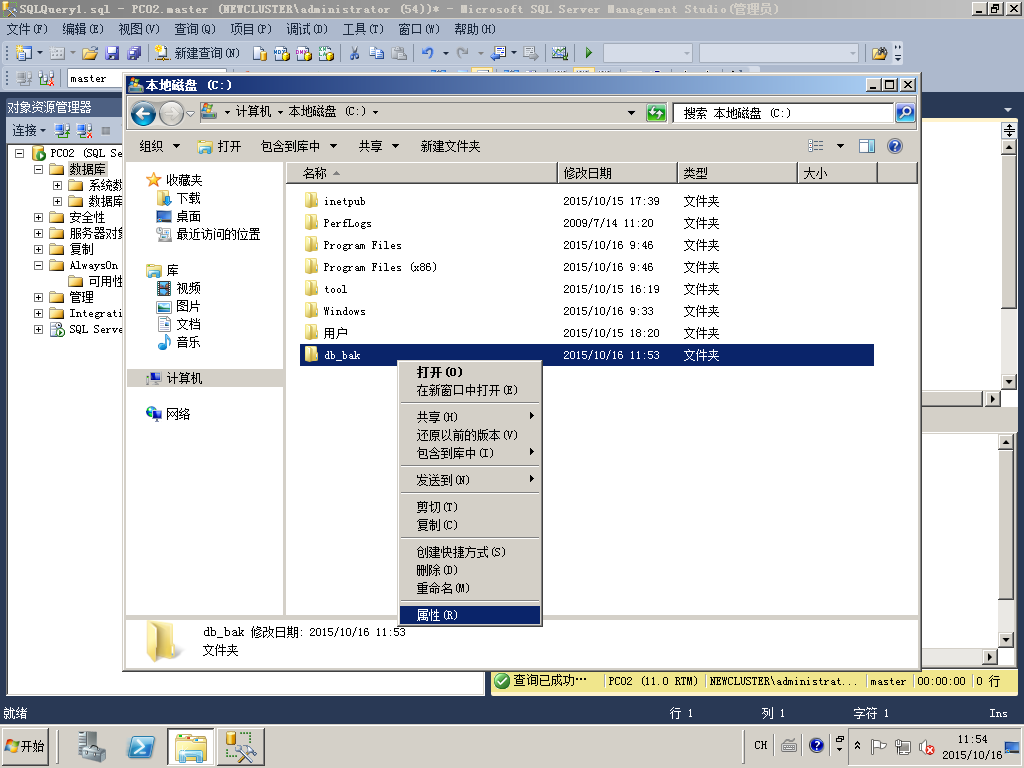Open PowerShell from the taskbar

[141, 746]
